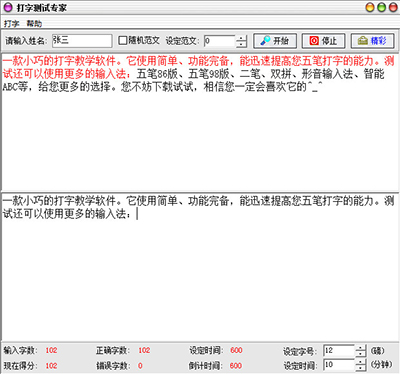Click the 精彩 button

[372, 41]
